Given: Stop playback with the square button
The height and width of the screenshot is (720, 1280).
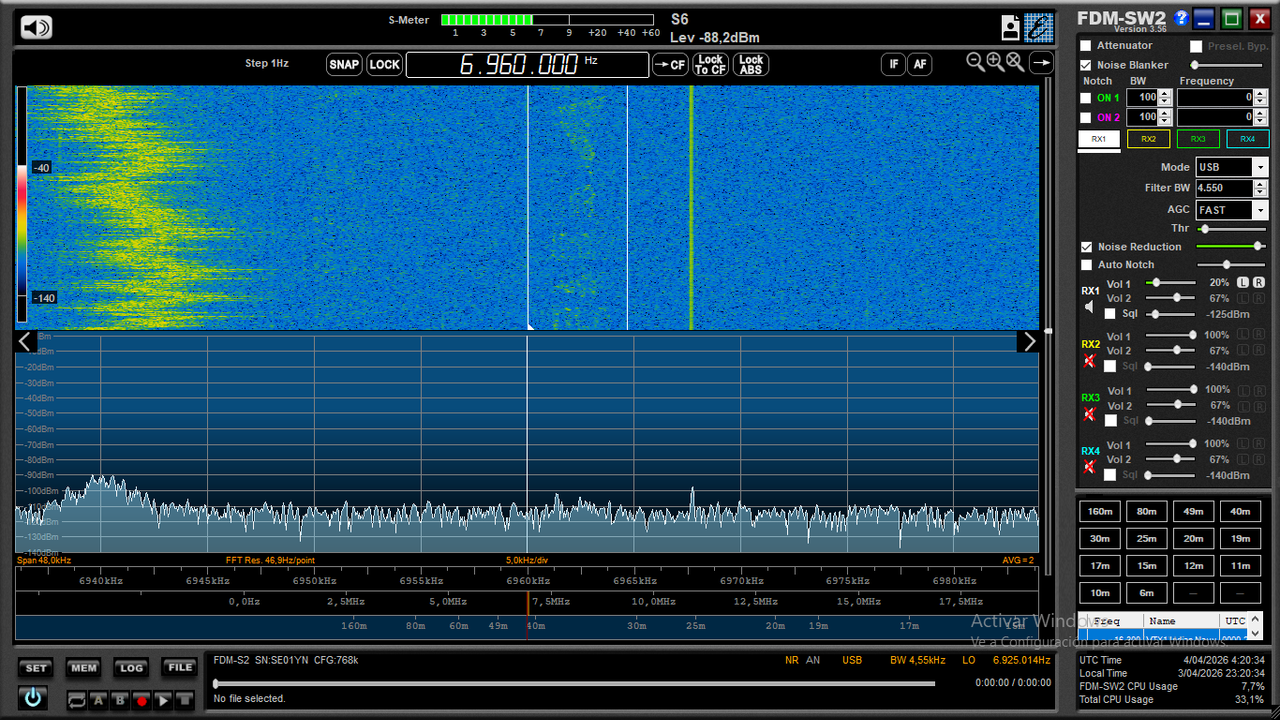Looking at the screenshot, I should [x=184, y=701].
